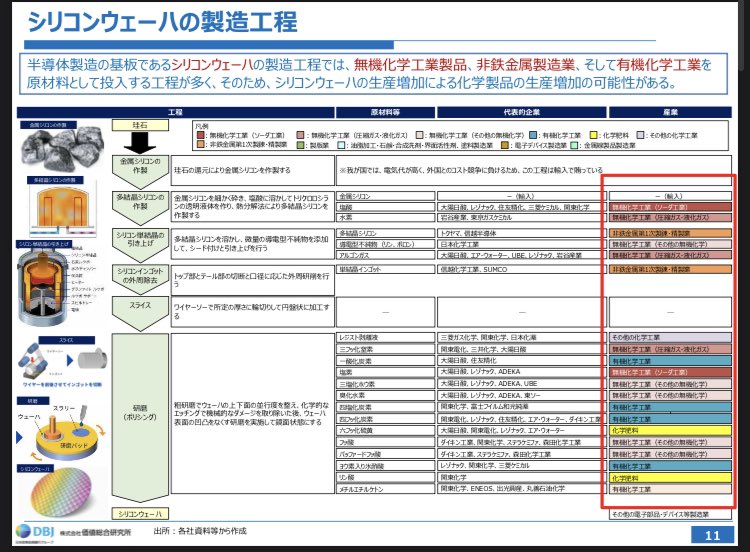Click the 水素 raw material cell

[386, 218]
